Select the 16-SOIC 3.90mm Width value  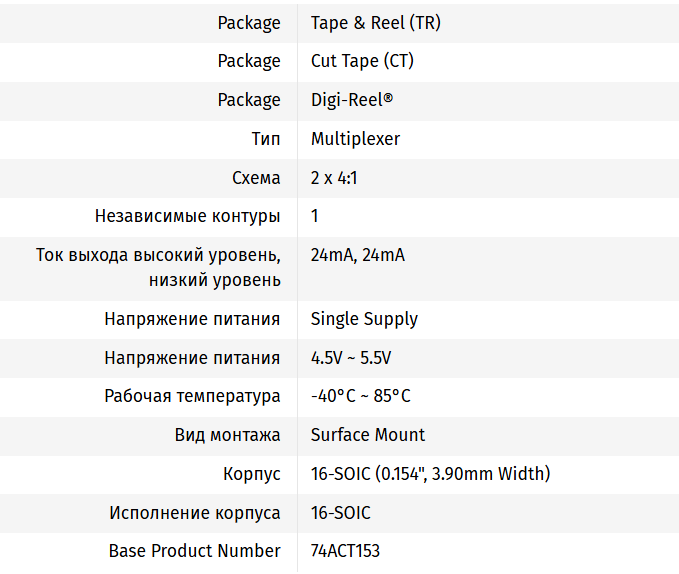pyautogui.click(x=430, y=474)
